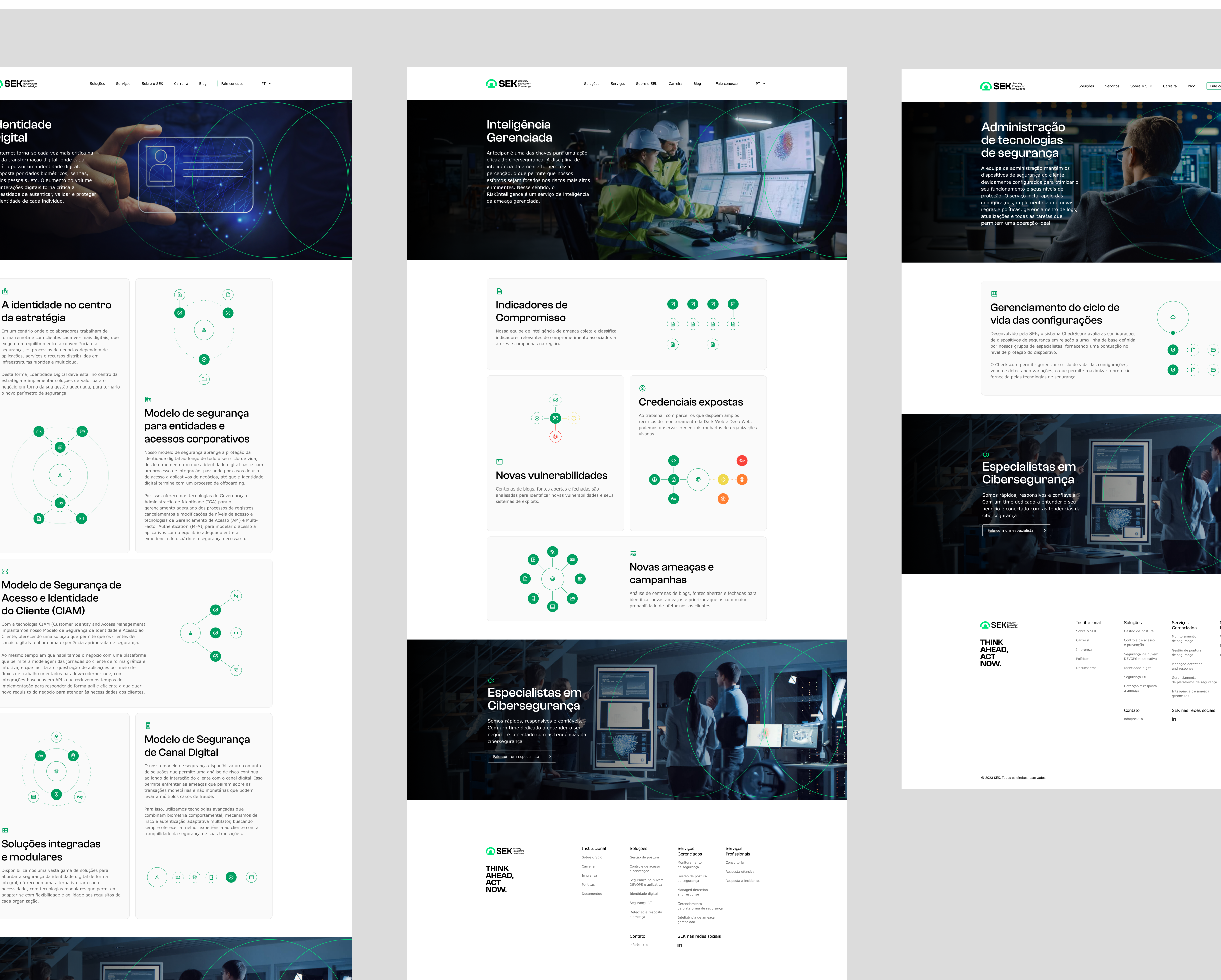Image resolution: width=1221 pixels, height=980 pixels.
Task: Click the icon above Gerenciamento do ciclo de vida
Action: click(994, 294)
